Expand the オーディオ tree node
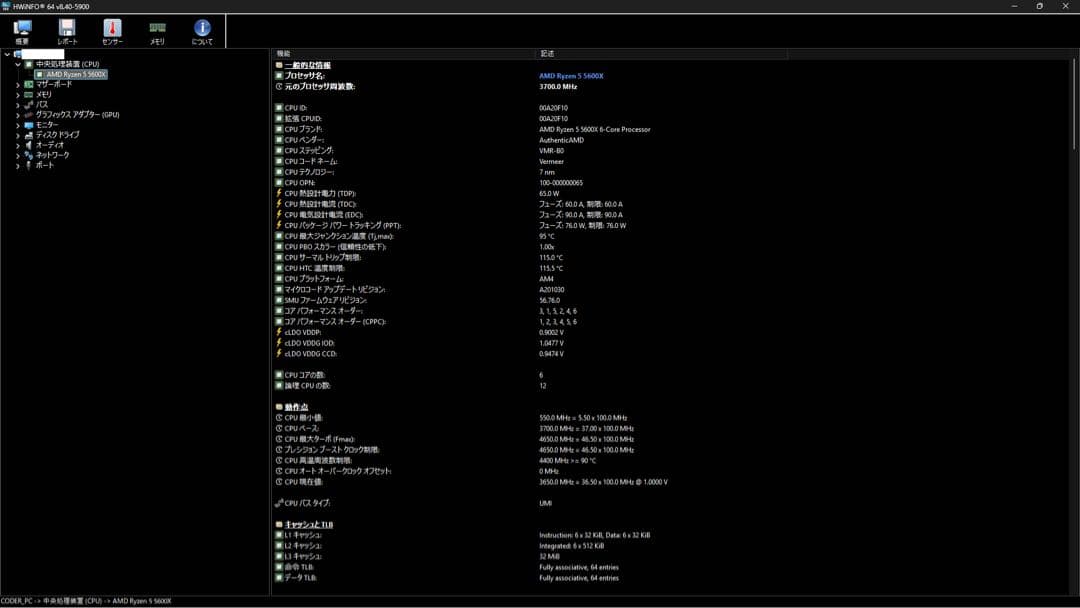 tap(18, 145)
